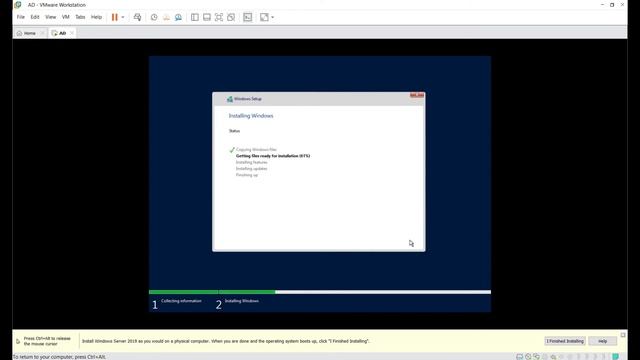Click 'Getting files ready for installation' line
This screenshot has width=640, height=360.
[x=273, y=156]
